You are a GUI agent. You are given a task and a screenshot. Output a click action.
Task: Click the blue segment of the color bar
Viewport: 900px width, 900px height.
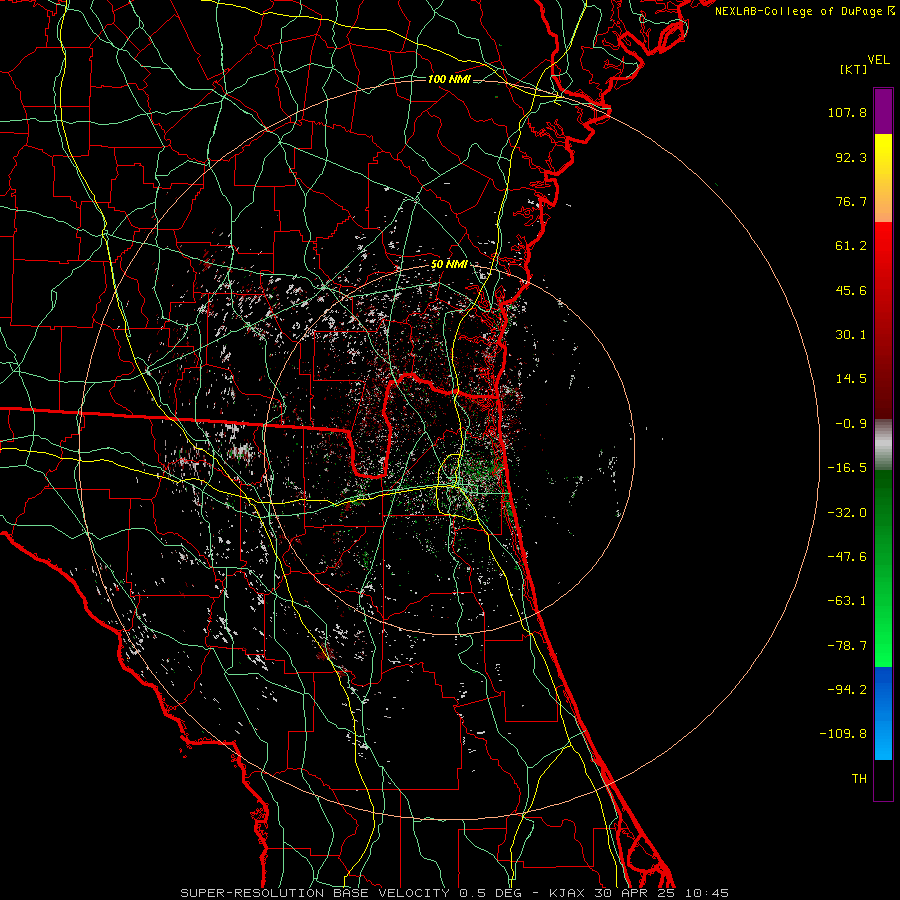[883, 713]
